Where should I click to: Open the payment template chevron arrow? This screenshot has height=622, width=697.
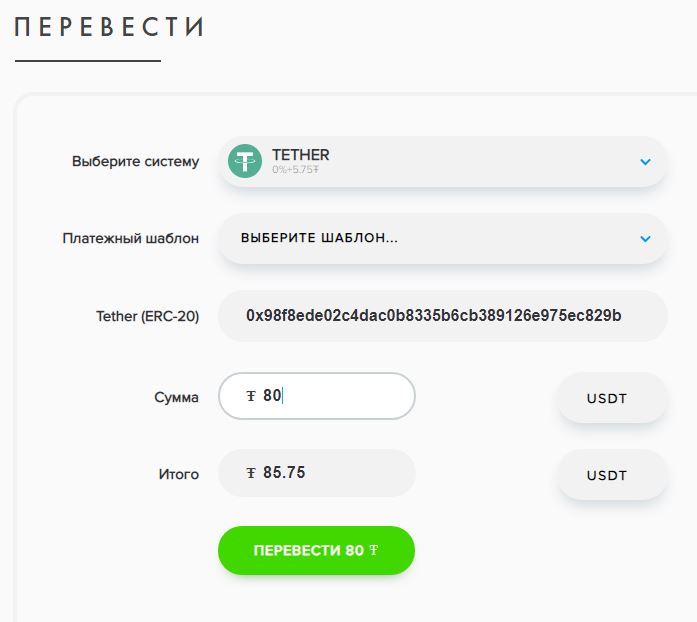645,239
